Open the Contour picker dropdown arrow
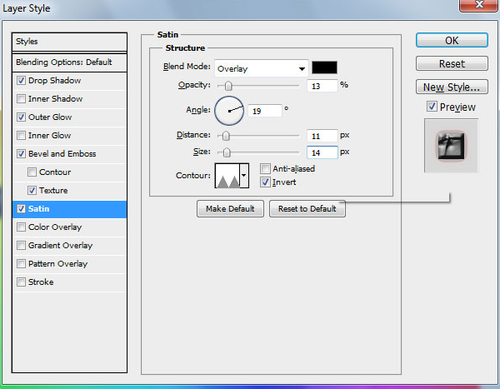This screenshot has width=500, height=389. point(244,176)
